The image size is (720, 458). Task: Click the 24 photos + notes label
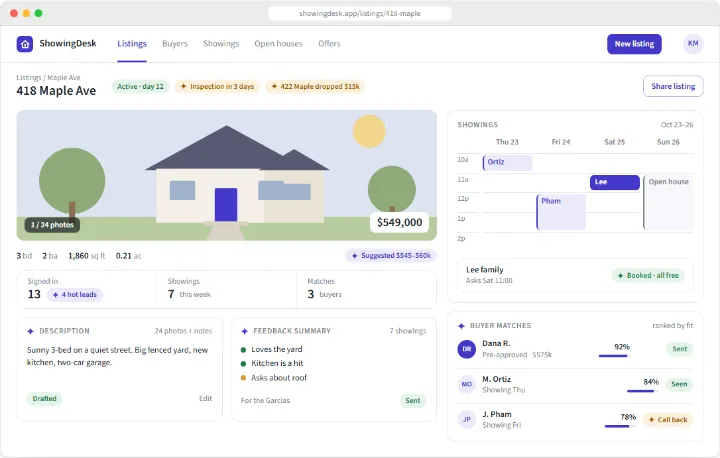183,331
